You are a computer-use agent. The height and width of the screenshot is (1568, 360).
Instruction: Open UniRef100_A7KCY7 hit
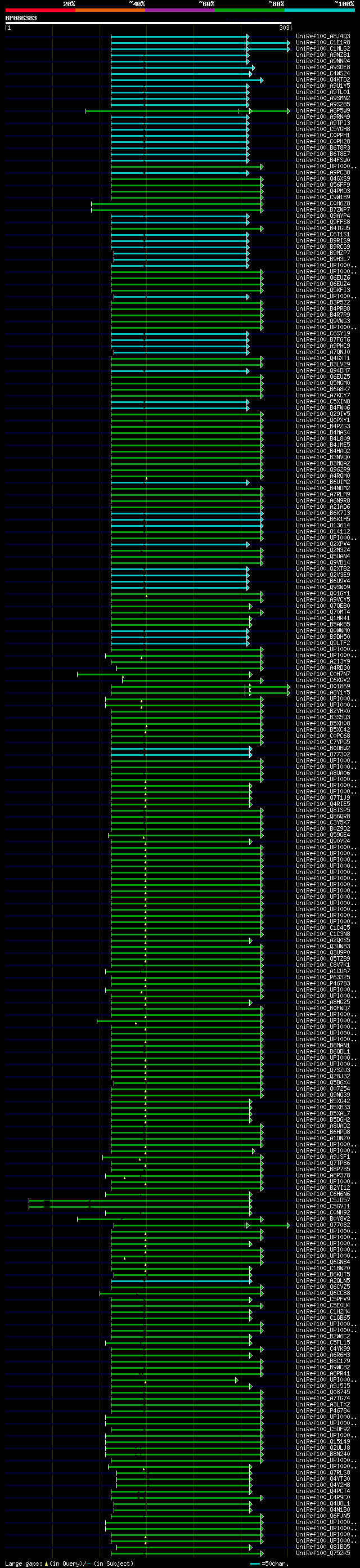tap(323, 396)
